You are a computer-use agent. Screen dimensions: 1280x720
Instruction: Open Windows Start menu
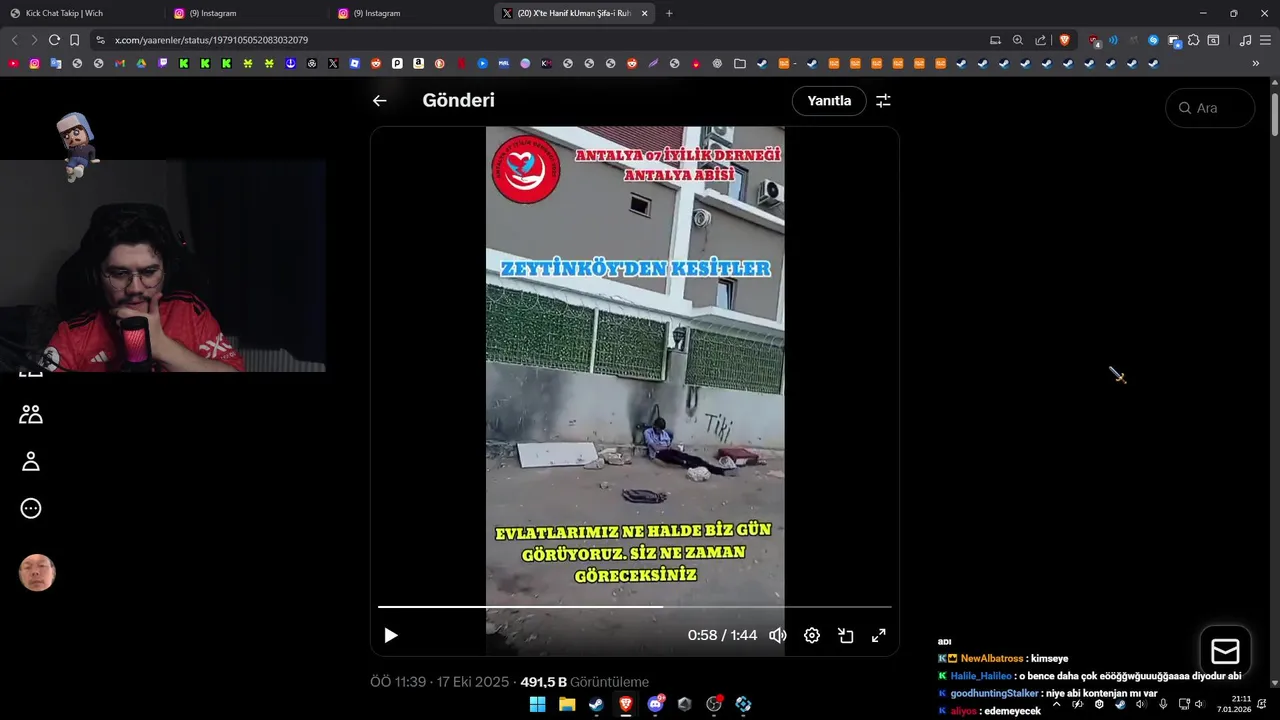537,704
